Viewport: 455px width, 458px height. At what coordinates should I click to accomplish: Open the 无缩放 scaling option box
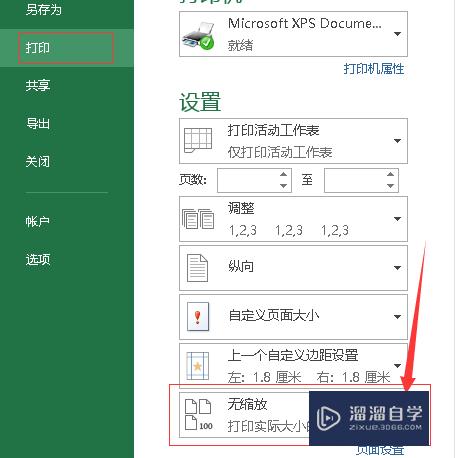tap(244, 415)
